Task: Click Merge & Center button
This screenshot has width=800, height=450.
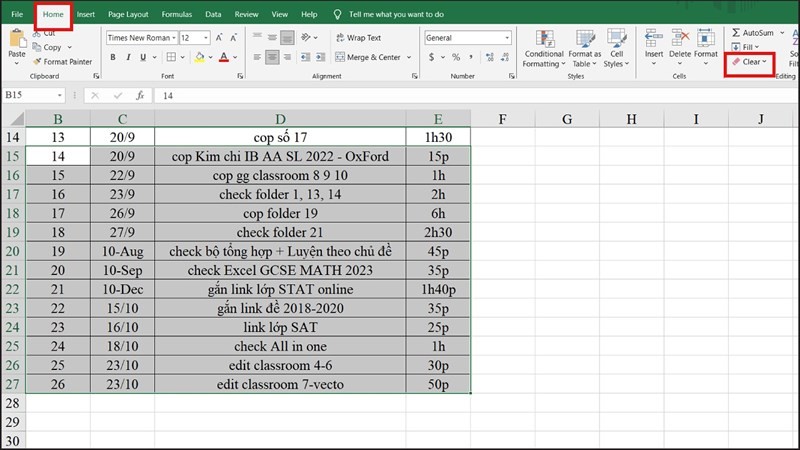Action: pos(368,57)
